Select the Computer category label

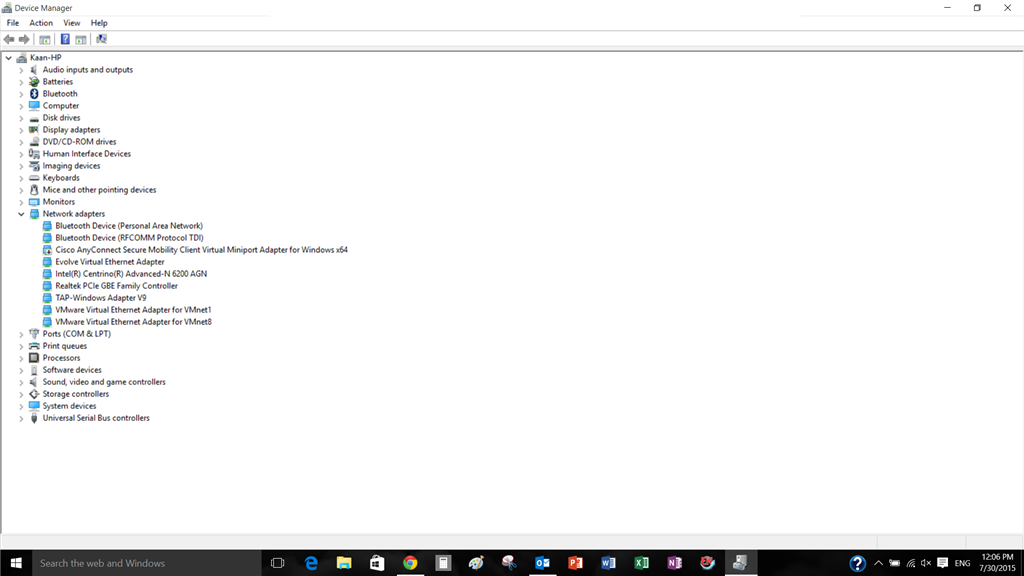pos(61,106)
